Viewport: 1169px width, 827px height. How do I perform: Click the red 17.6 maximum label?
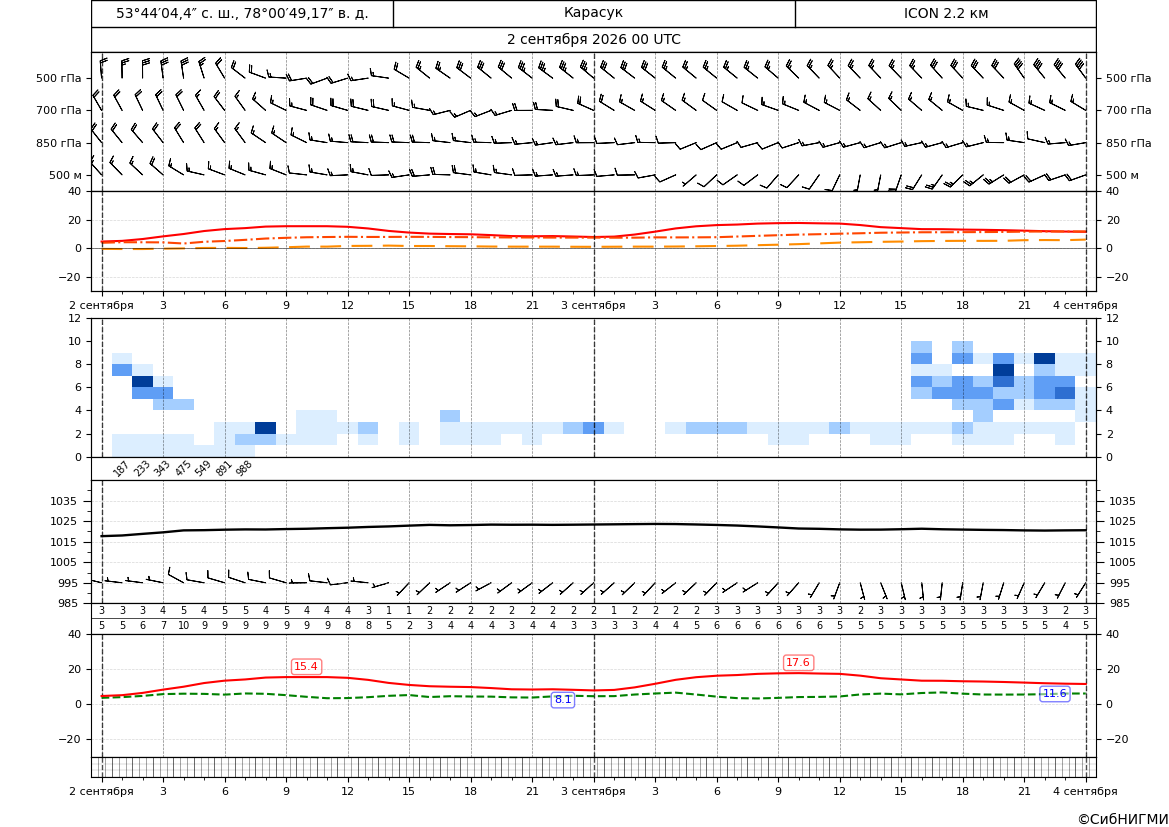click(798, 662)
